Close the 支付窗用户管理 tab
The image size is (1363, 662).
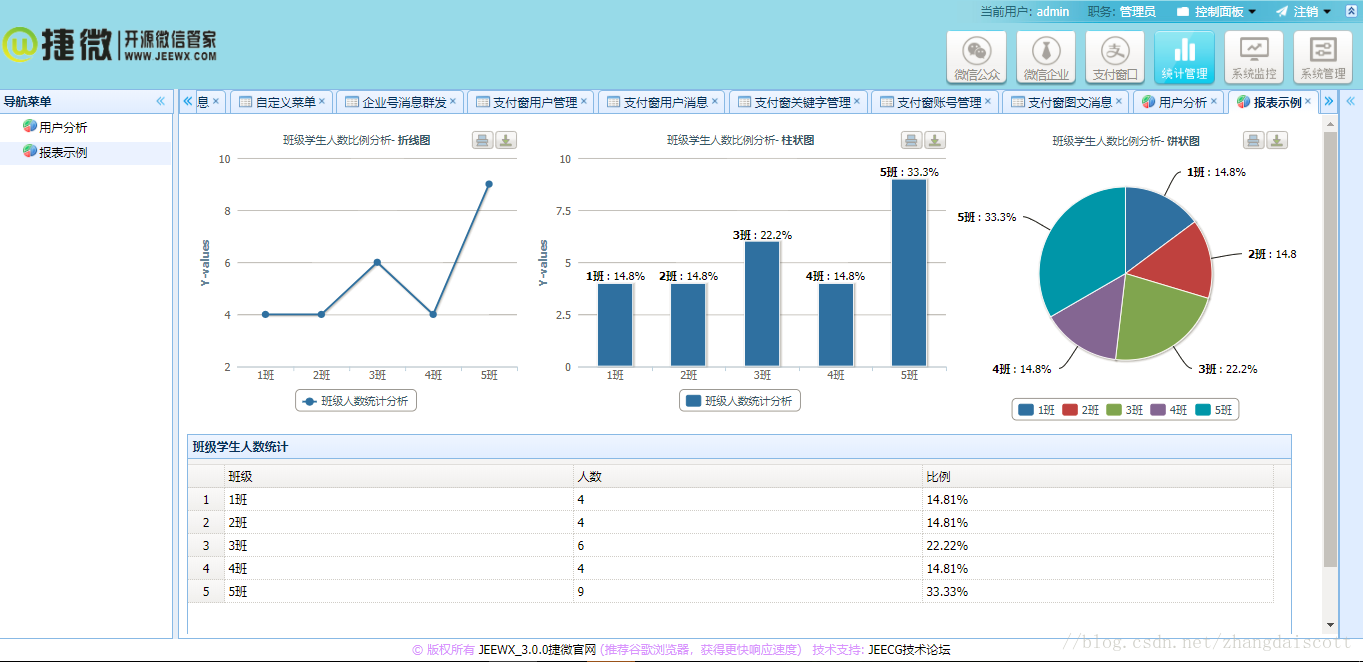point(584,101)
